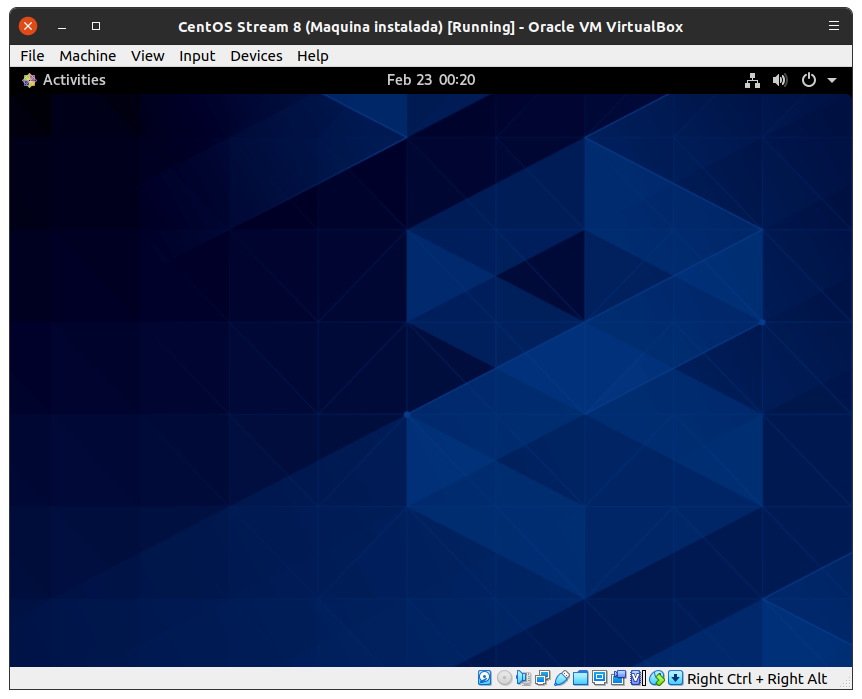Open the Feb 23 00:20 clock calendar
Viewport: 862px width, 699px height.
[430, 80]
